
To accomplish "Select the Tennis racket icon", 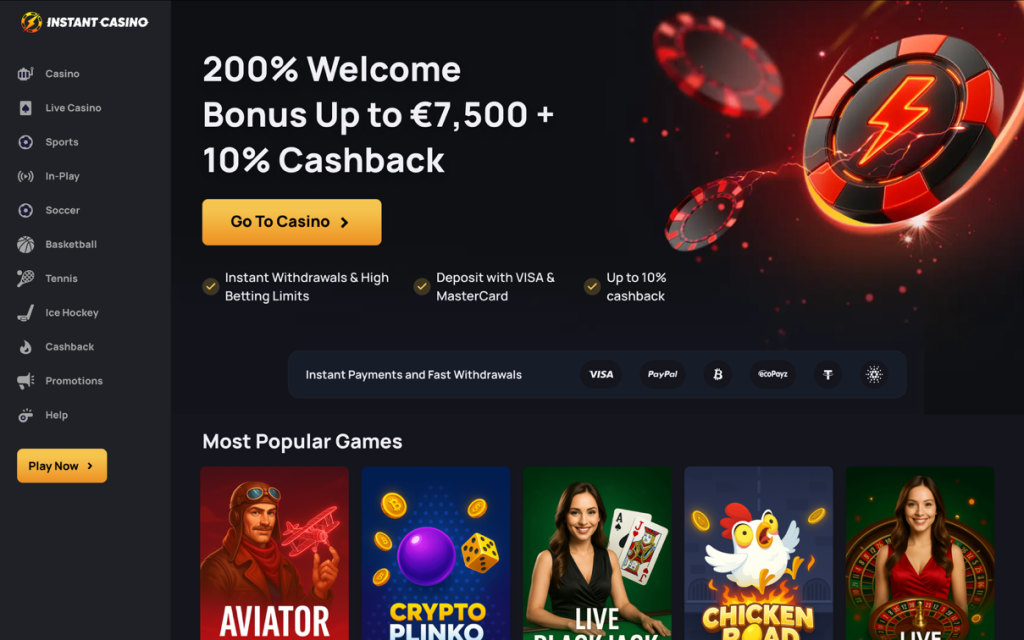I will point(25,278).
